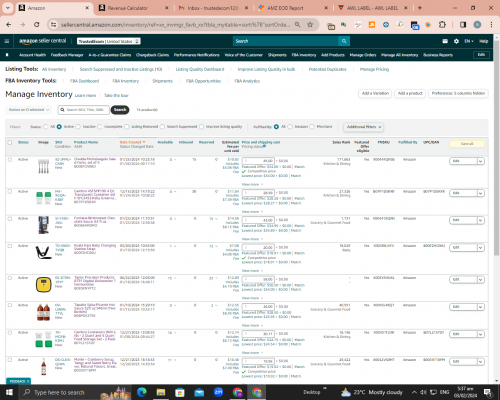The image size is (500, 400).
Task: Open the Listing Quality Dashboard link
Action: tap(200, 69)
